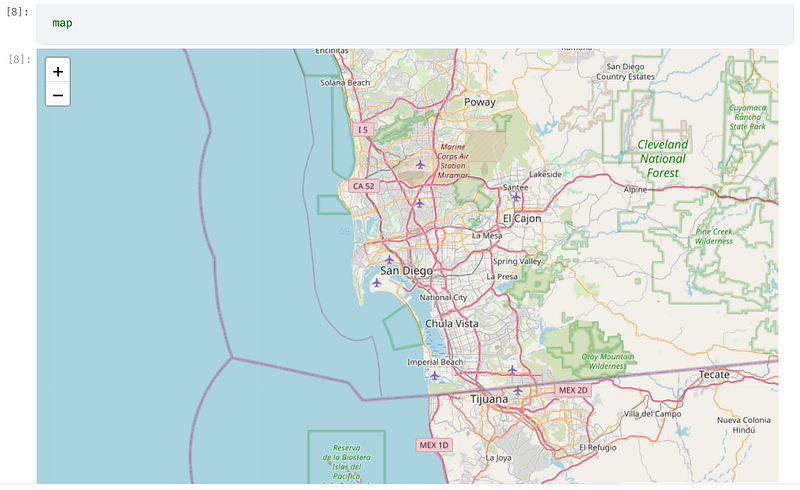
Task: Click the 'La Presa' label
Action: click(x=502, y=276)
